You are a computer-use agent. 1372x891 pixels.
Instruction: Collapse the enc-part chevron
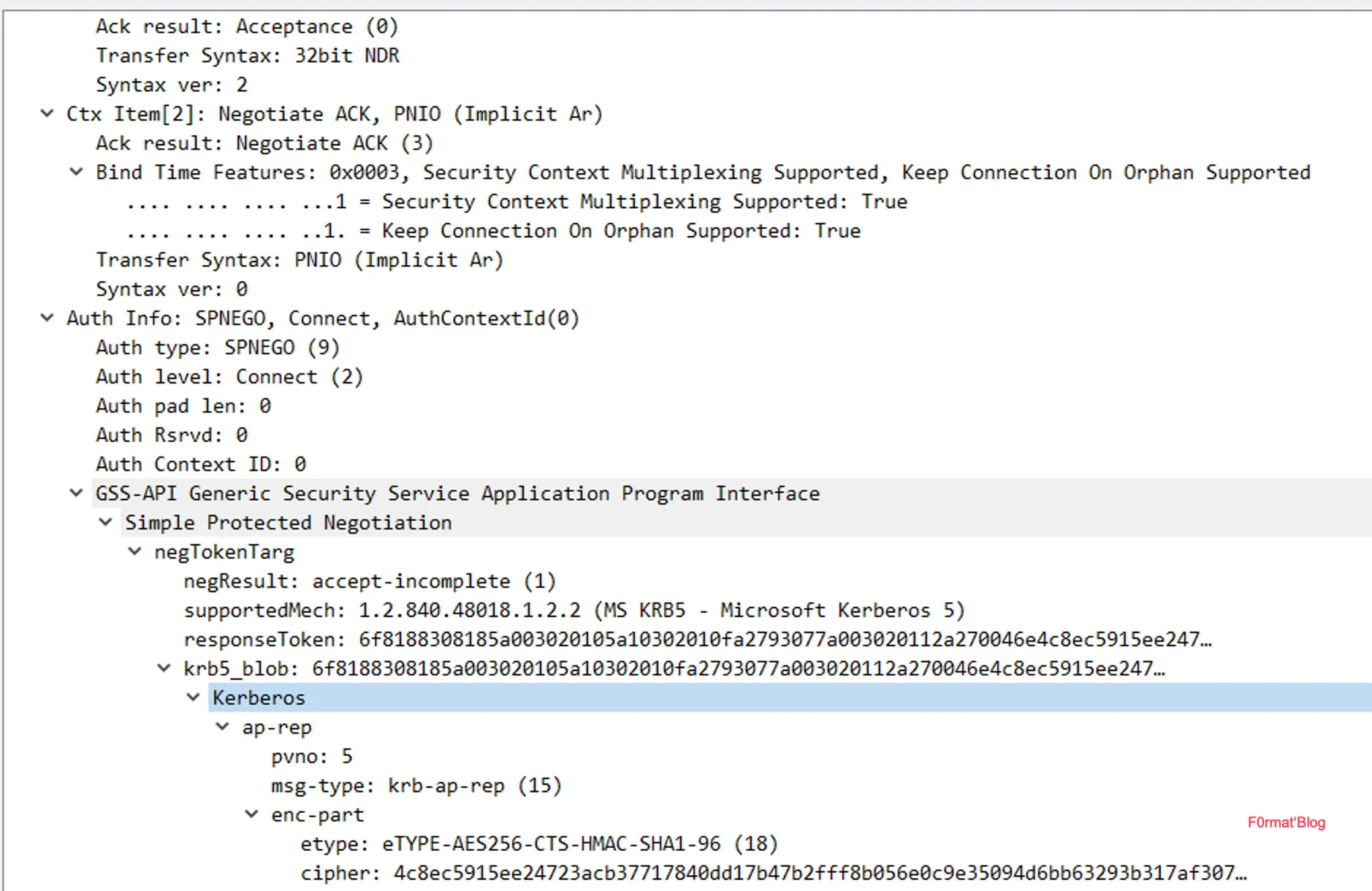(x=251, y=815)
